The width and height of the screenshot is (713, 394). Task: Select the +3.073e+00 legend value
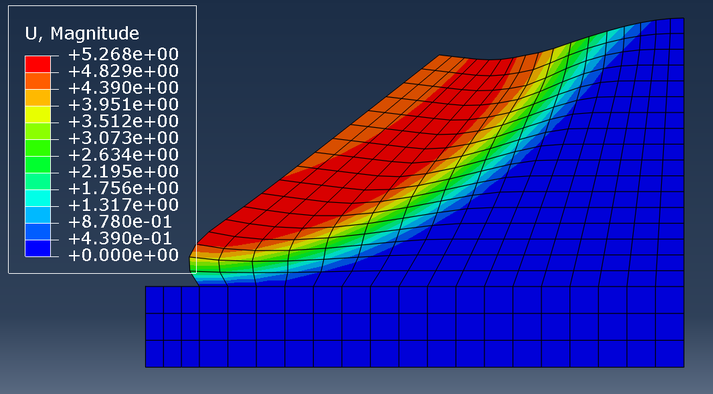[x=123, y=138]
